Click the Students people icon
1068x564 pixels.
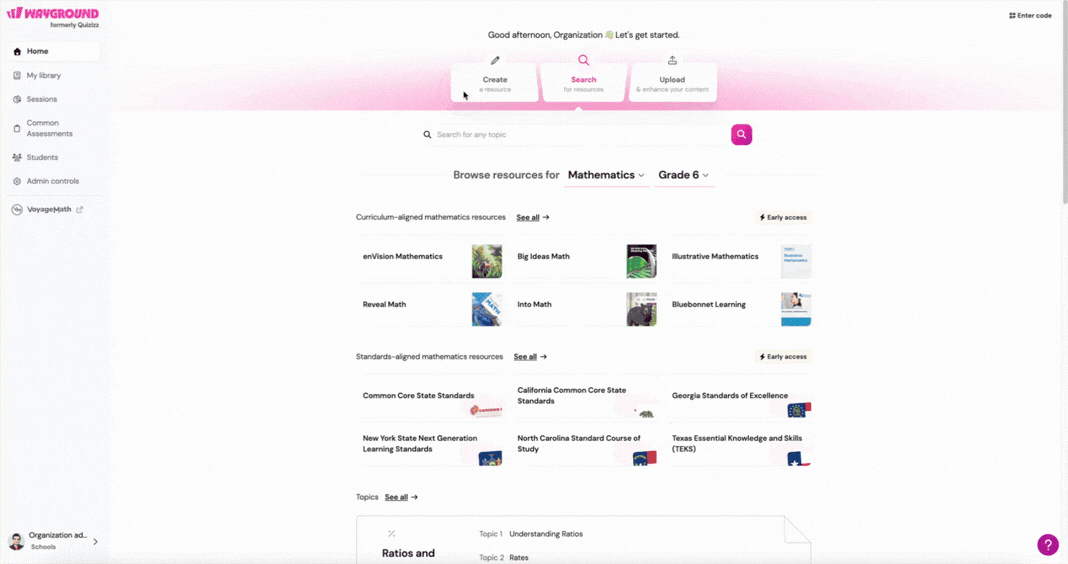pos(17,157)
